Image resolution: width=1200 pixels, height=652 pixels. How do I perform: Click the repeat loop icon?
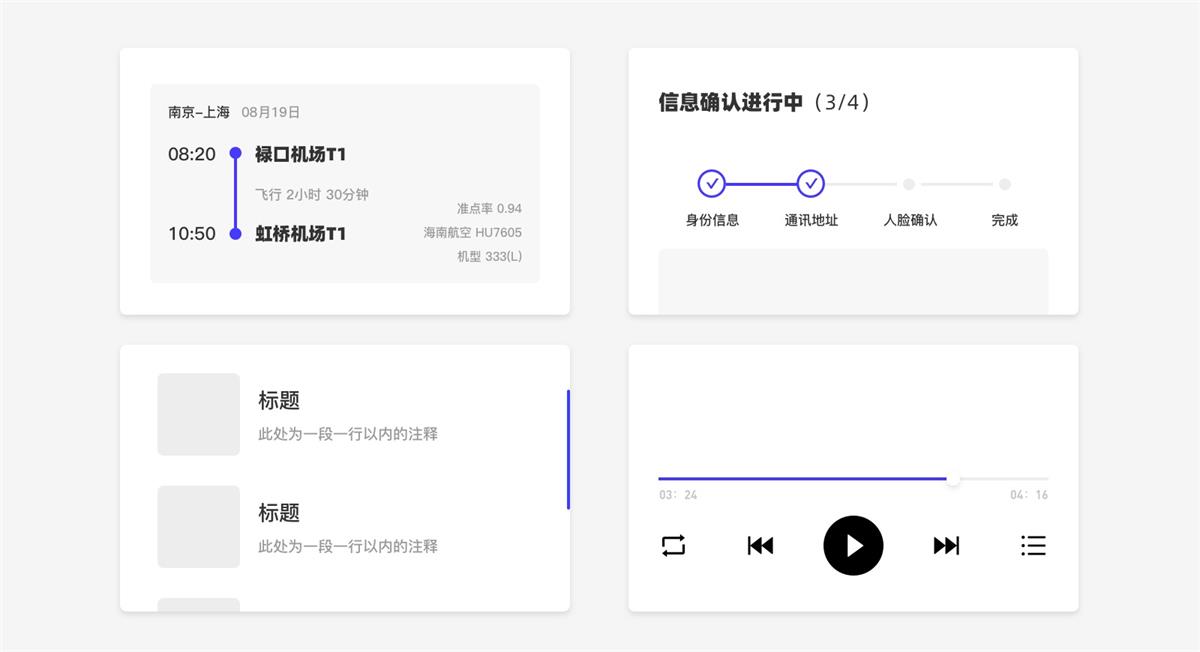[x=673, y=545]
